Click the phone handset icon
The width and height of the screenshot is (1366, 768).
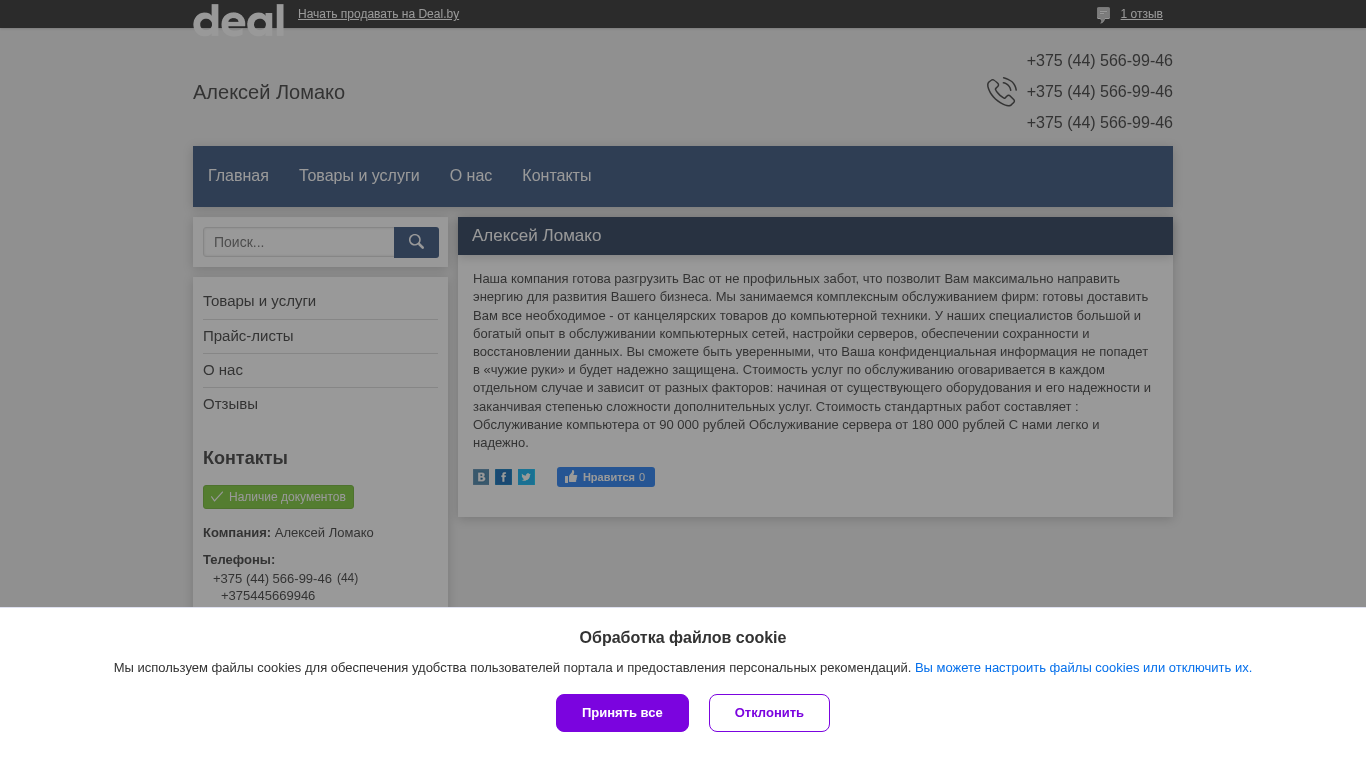click(x=1001, y=92)
